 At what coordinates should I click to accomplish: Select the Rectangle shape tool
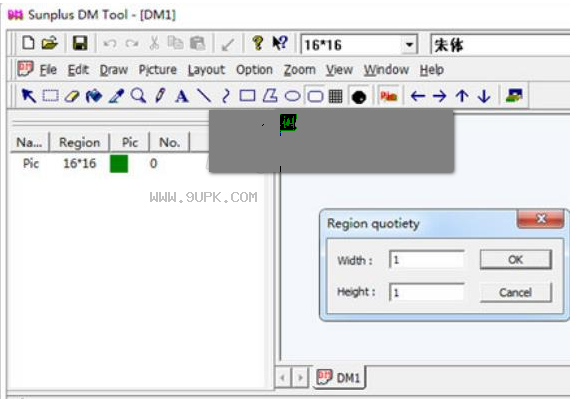(247, 96)
